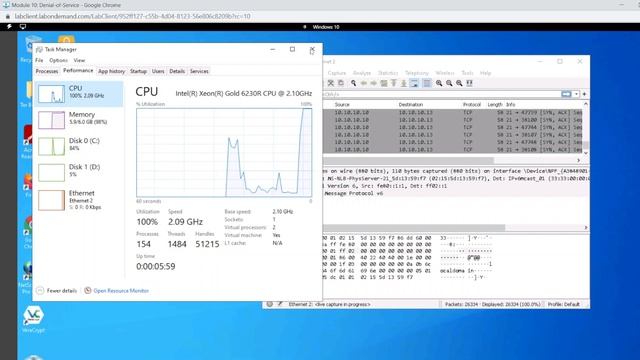This screenshot has height=360, width=640.
Task: Jump to last packet in Wireshark
Action: coord(404,83)
